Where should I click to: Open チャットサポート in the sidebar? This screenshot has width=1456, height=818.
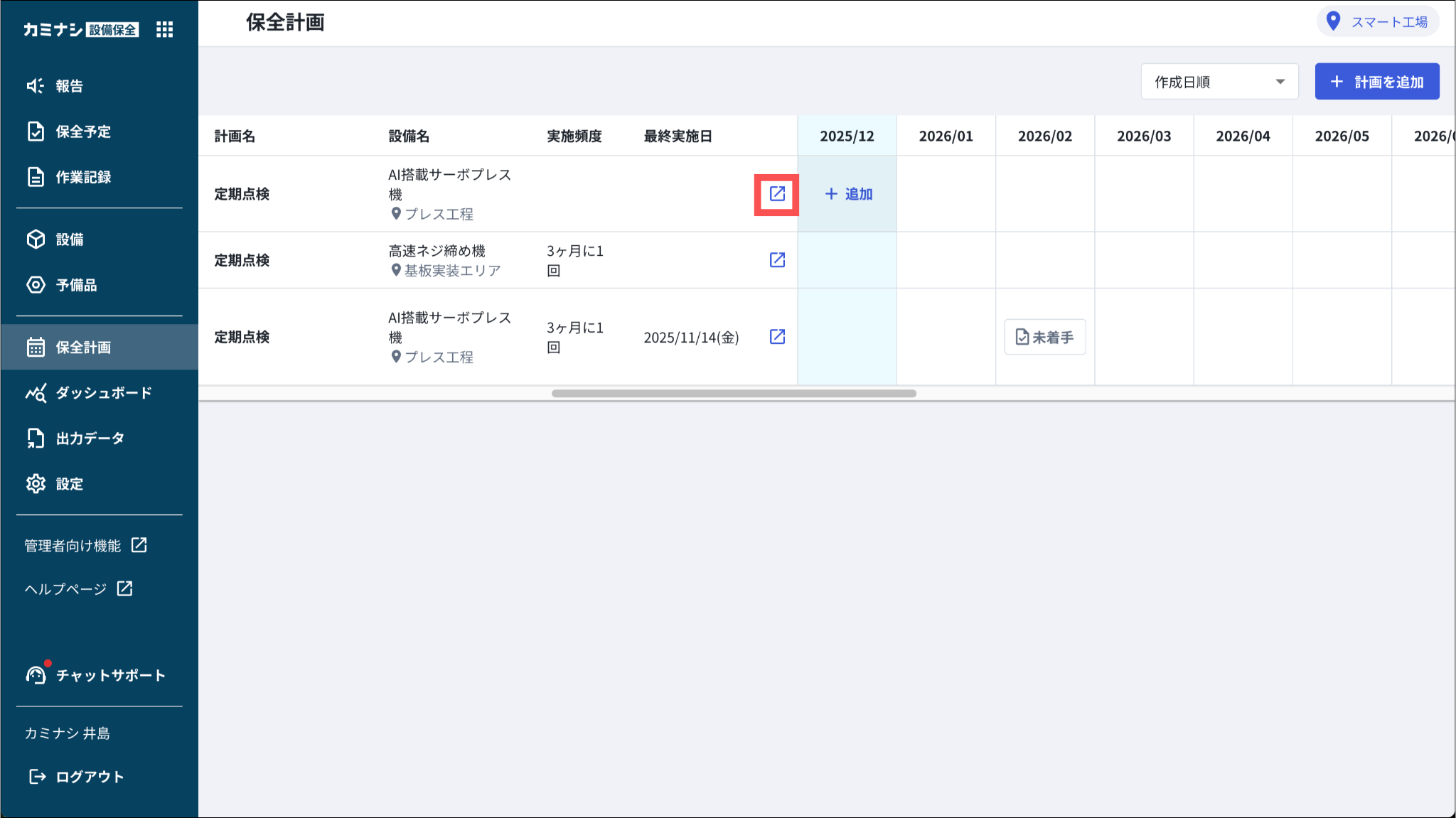point(97,675)
